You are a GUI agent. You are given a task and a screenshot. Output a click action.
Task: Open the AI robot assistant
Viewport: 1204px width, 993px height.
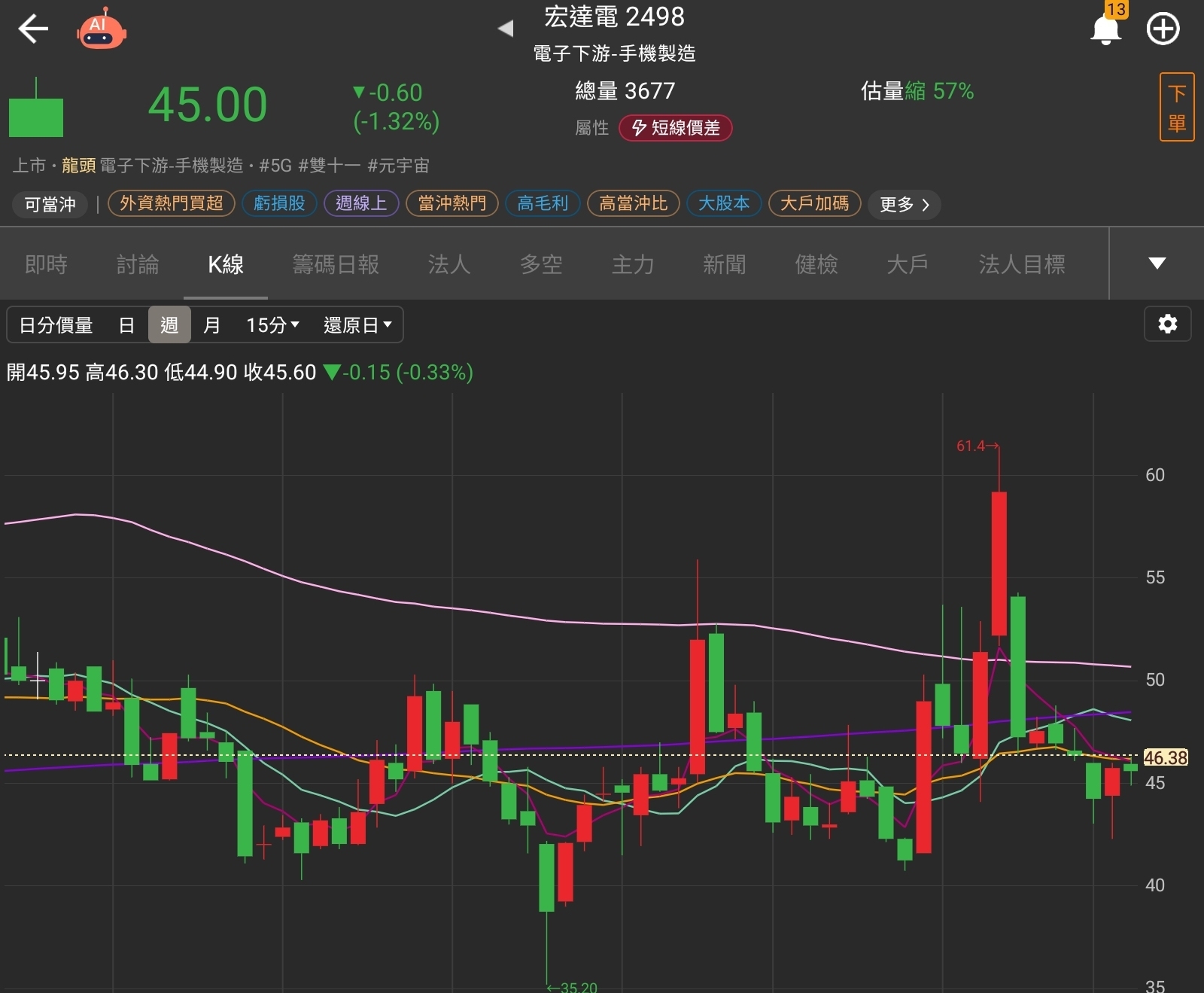tap(102, 30)
